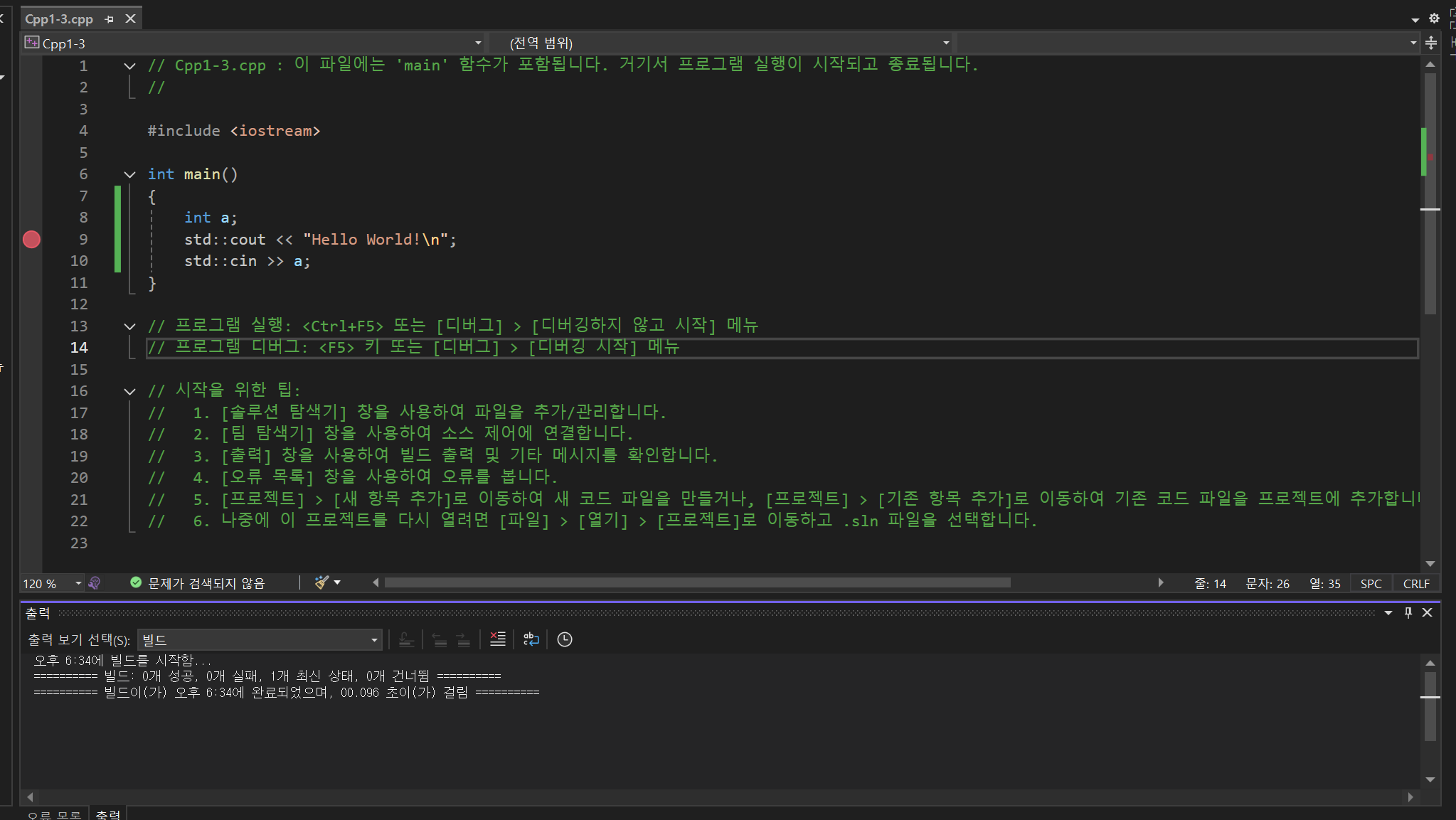The height and width of the screenshot is (820, 1456).
Task: Open the 120 % zoom level dropdown
Action: tap(78, 583)
